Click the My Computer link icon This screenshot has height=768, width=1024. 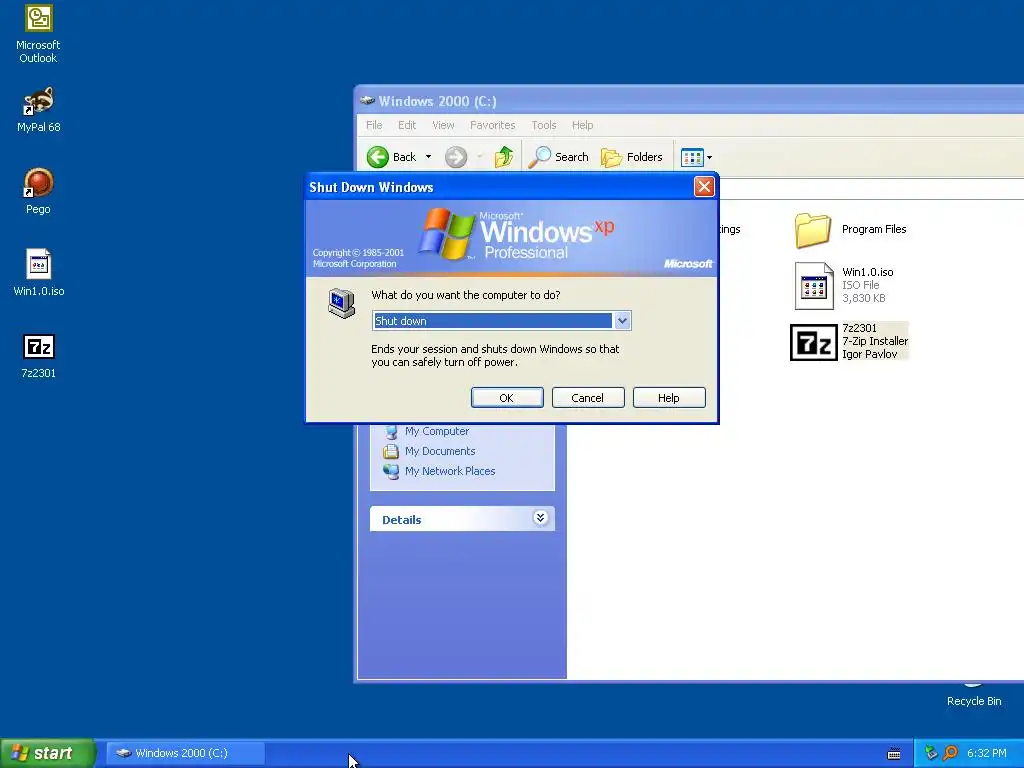point(391,432)
